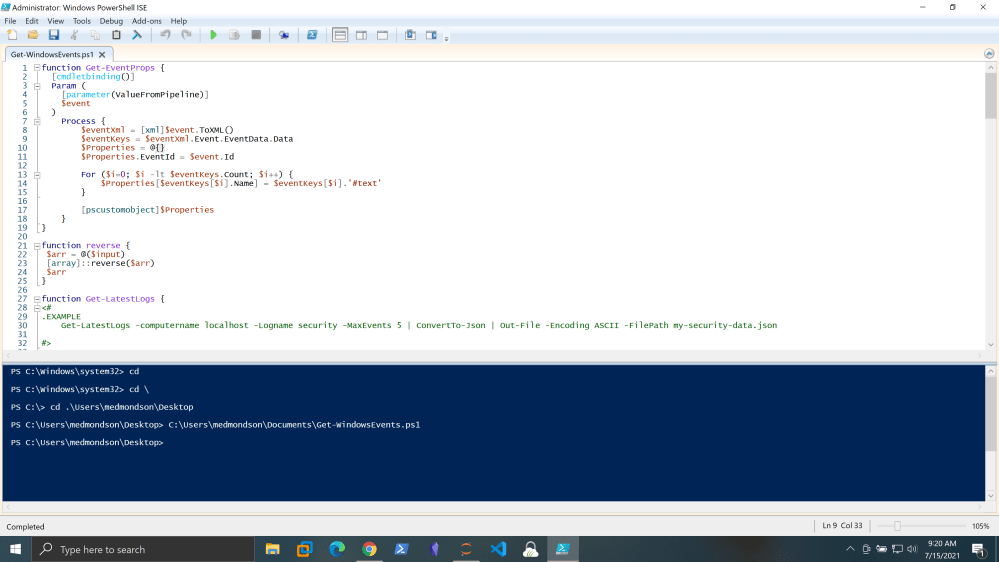Click the Run Selection toolbar icon
The image size is (999, 562).
tap(234, 35)
